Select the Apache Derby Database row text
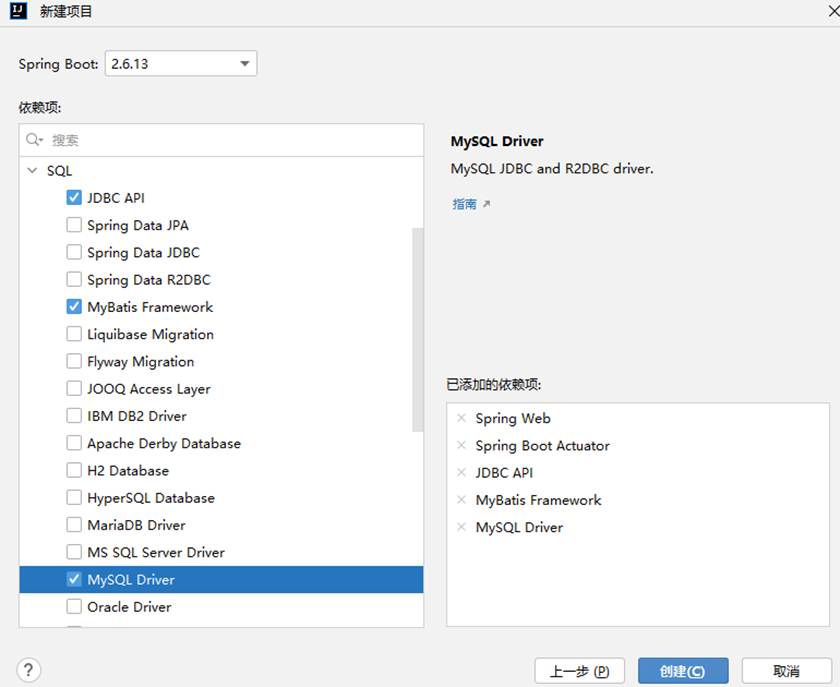The width and height of the screenshot is (840, 687). [164, 444]
